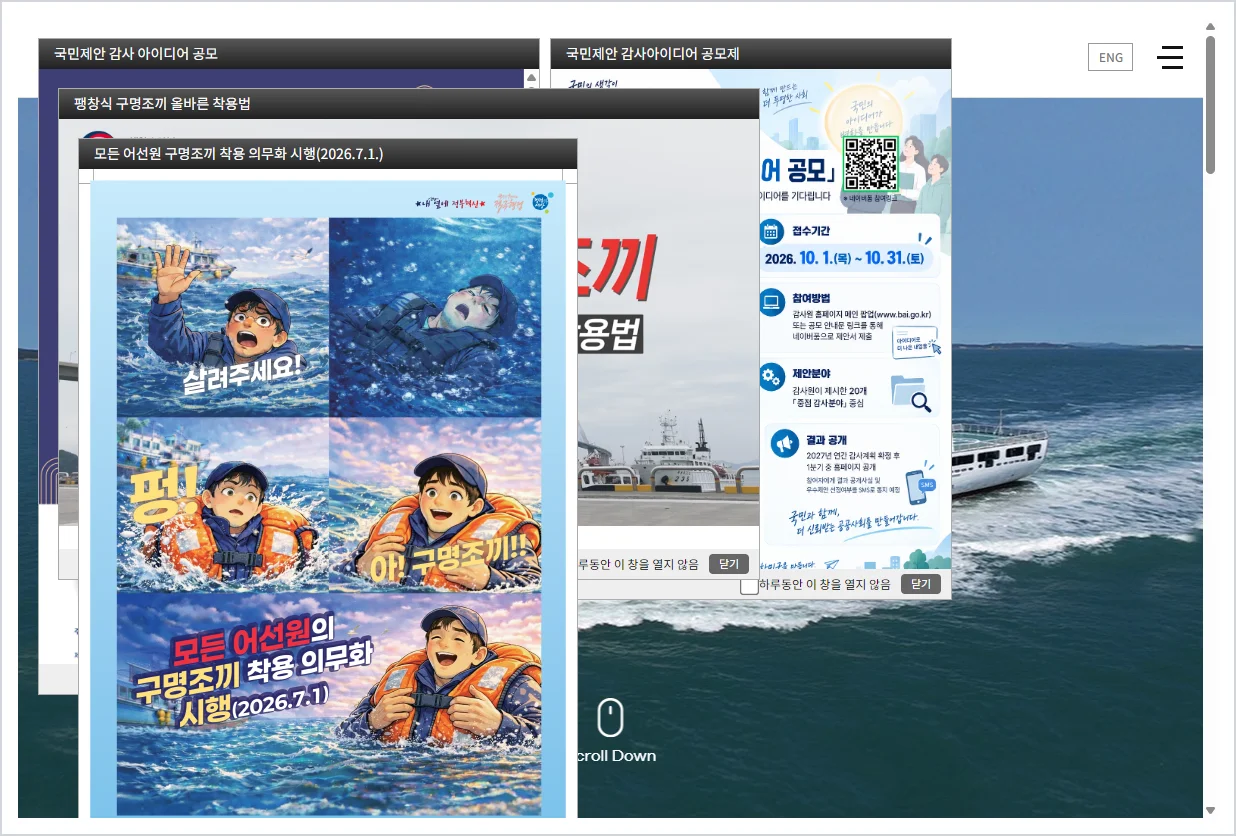Click the 제안분야 heading
This screenshot has width=1236, height=836.
[811, 374]
